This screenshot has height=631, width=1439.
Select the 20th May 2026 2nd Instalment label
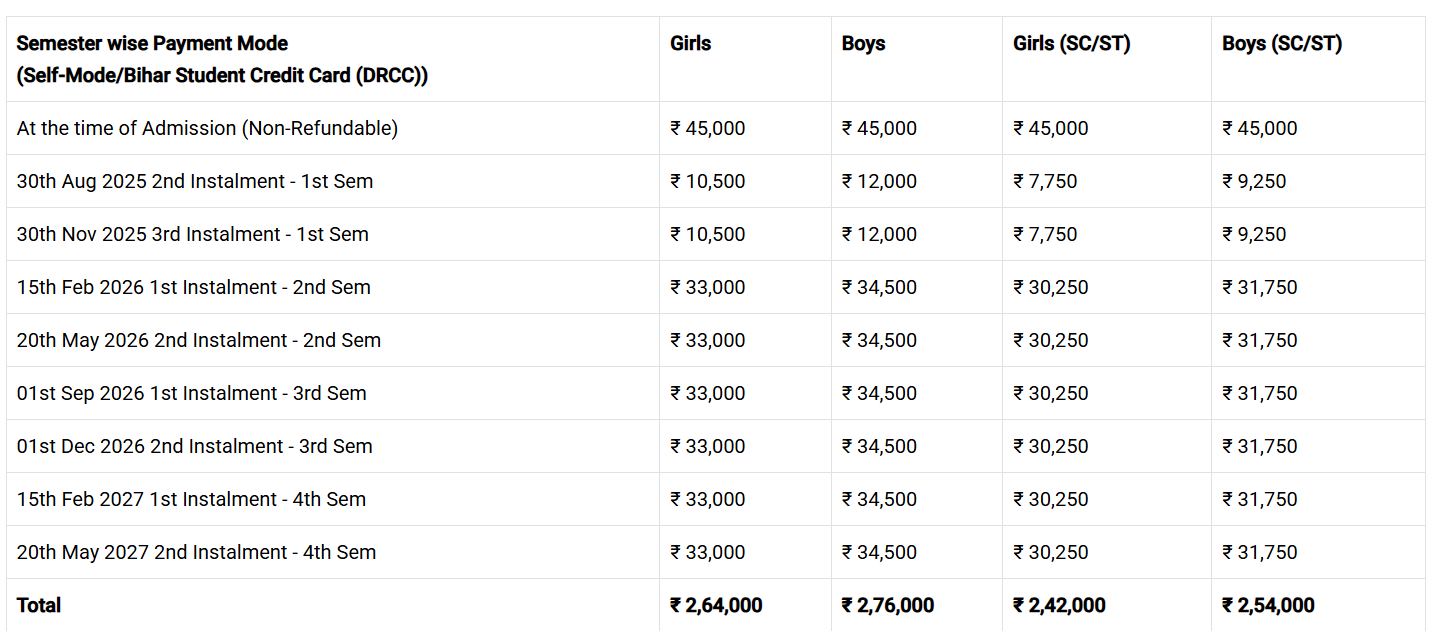click(x=199, y=340)
